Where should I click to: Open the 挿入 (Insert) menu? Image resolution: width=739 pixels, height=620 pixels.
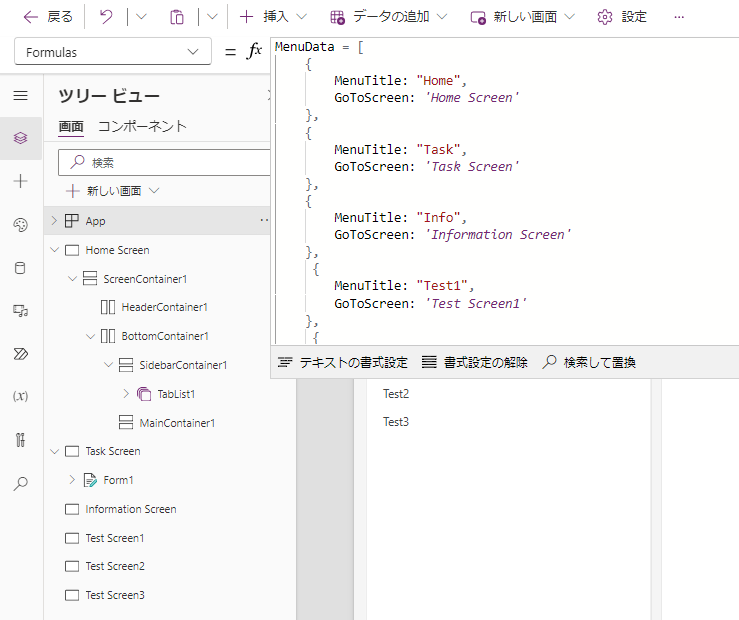click(273, 17)
